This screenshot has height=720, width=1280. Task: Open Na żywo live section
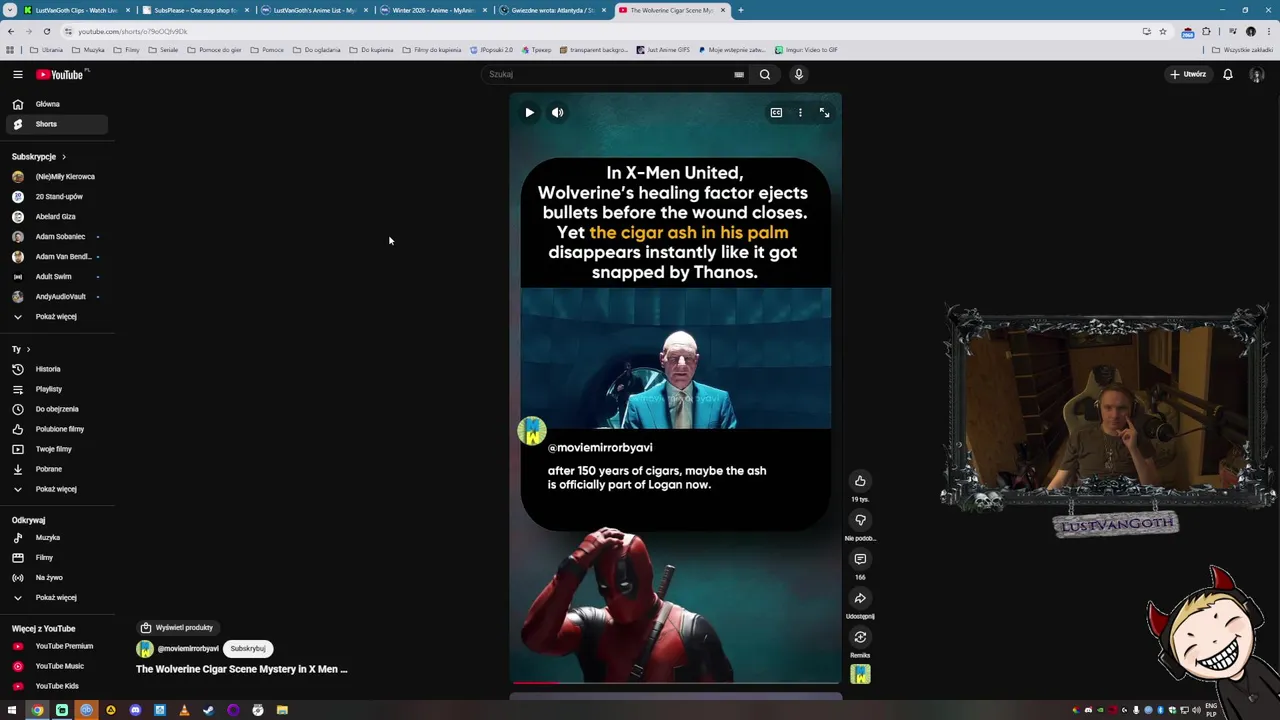click(56, 577)
